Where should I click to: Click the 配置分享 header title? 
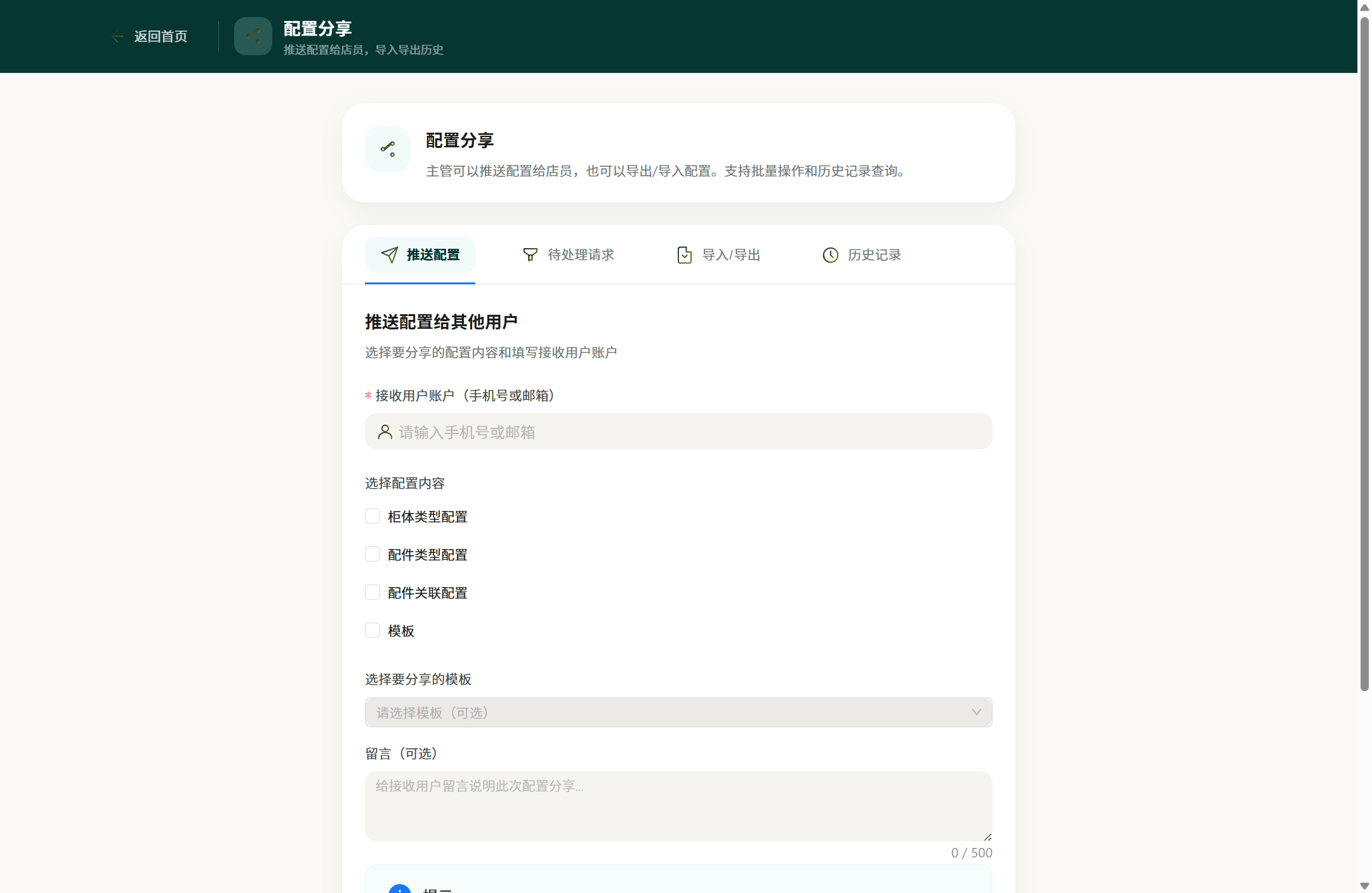pos(318,29)
